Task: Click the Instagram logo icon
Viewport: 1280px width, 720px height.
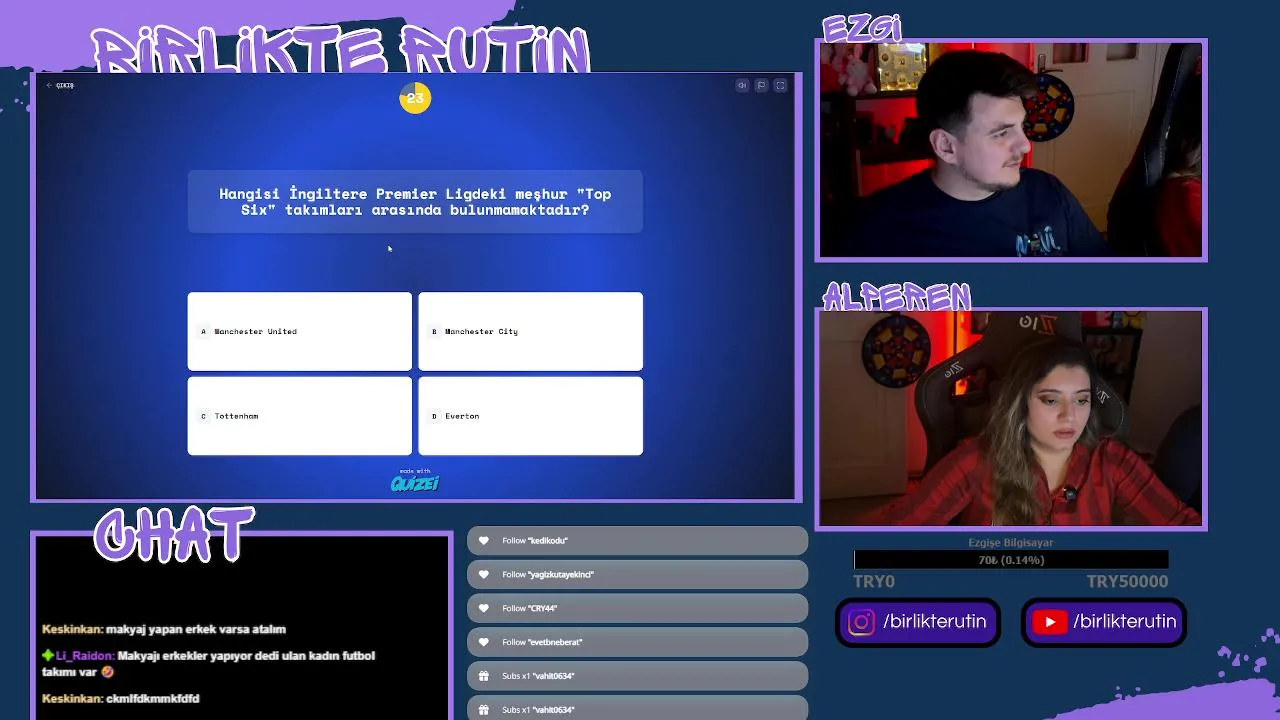Action: pyautogui.click(x=861, y=622)
